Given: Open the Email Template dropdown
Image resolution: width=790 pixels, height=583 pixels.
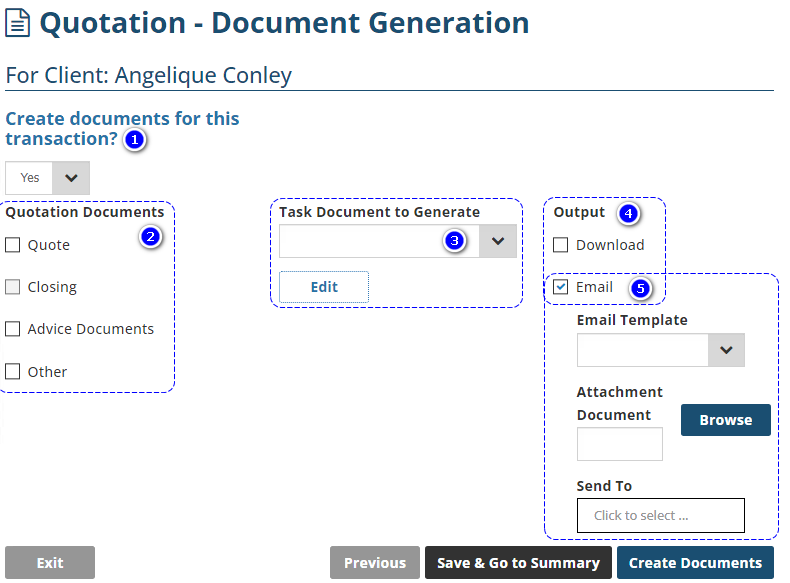Looking at the screenshot, I should [x=726, y=350].
